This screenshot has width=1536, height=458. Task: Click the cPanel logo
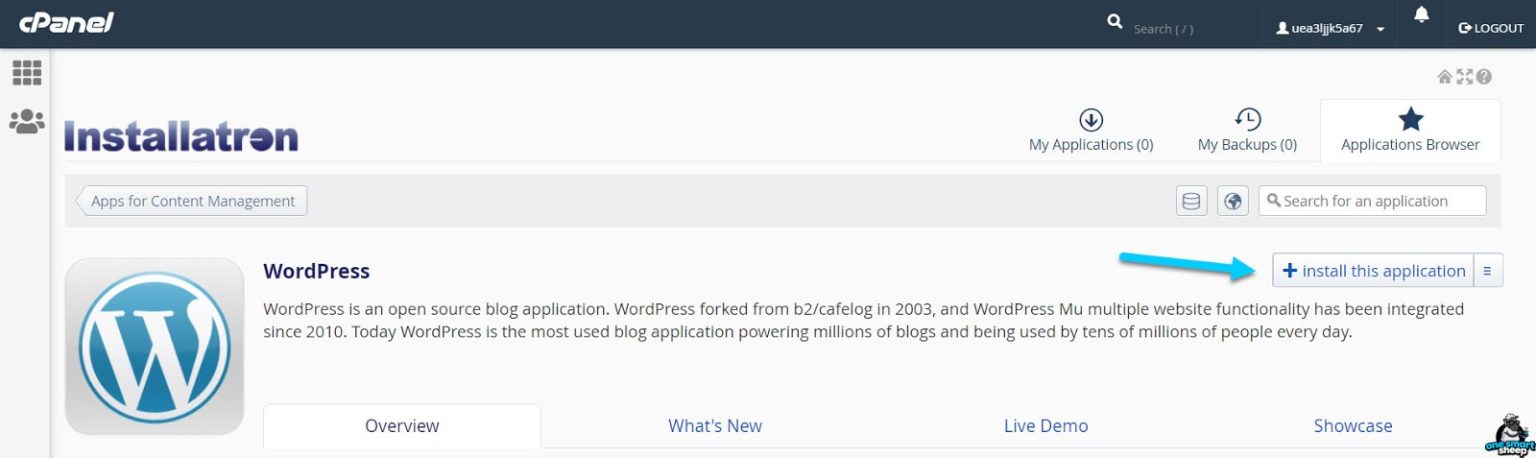(x=66, y=23)
